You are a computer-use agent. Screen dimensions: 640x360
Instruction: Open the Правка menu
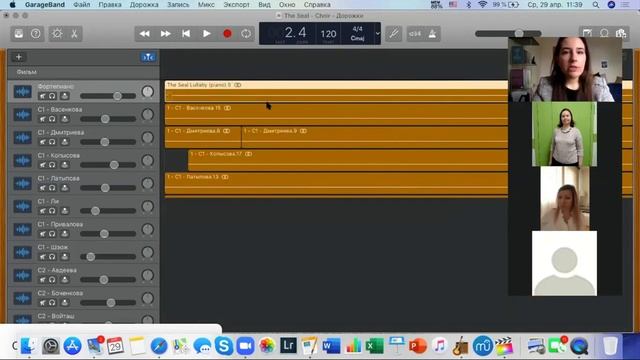pyautogui.click(x=110, y=4)
